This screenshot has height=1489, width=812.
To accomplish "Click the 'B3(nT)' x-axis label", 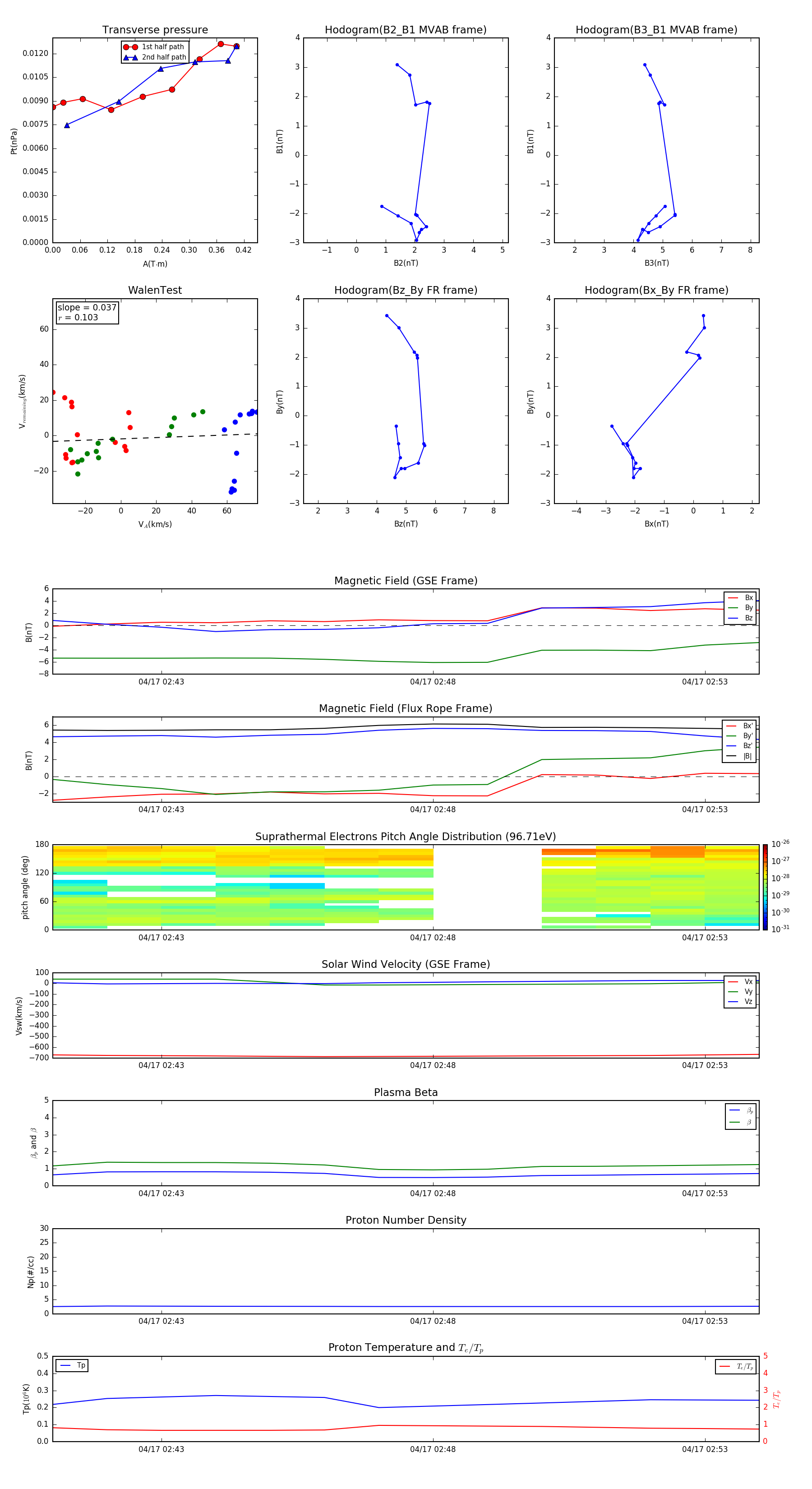I will click(656, 263).
